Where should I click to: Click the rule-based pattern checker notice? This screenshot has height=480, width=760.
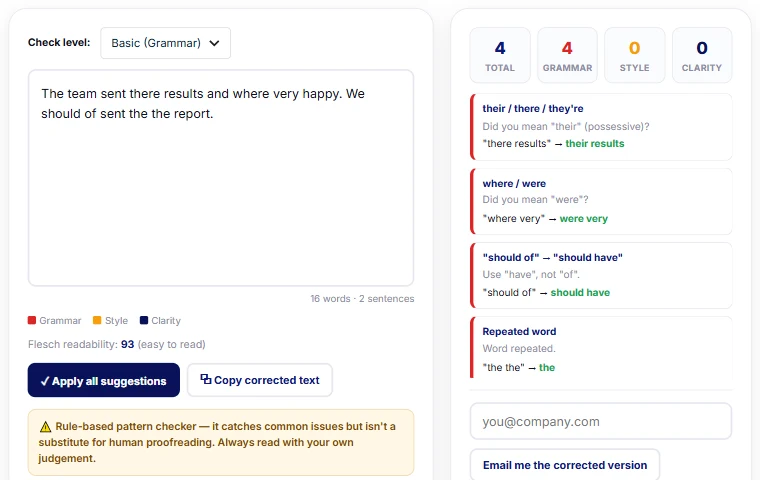pyautogui.click(x=221, y=442)
